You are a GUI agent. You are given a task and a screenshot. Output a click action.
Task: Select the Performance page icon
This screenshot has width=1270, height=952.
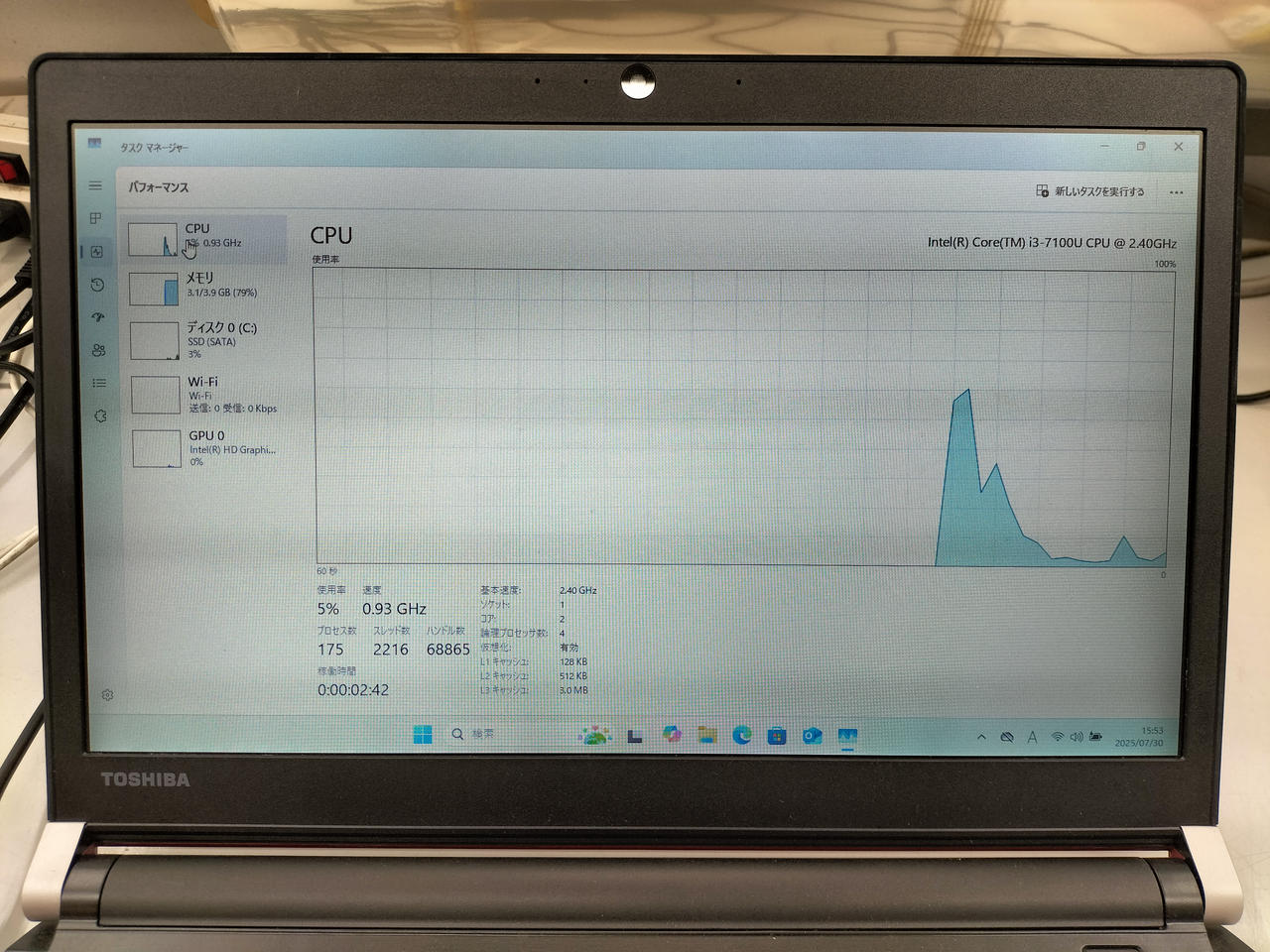point(96,252)
